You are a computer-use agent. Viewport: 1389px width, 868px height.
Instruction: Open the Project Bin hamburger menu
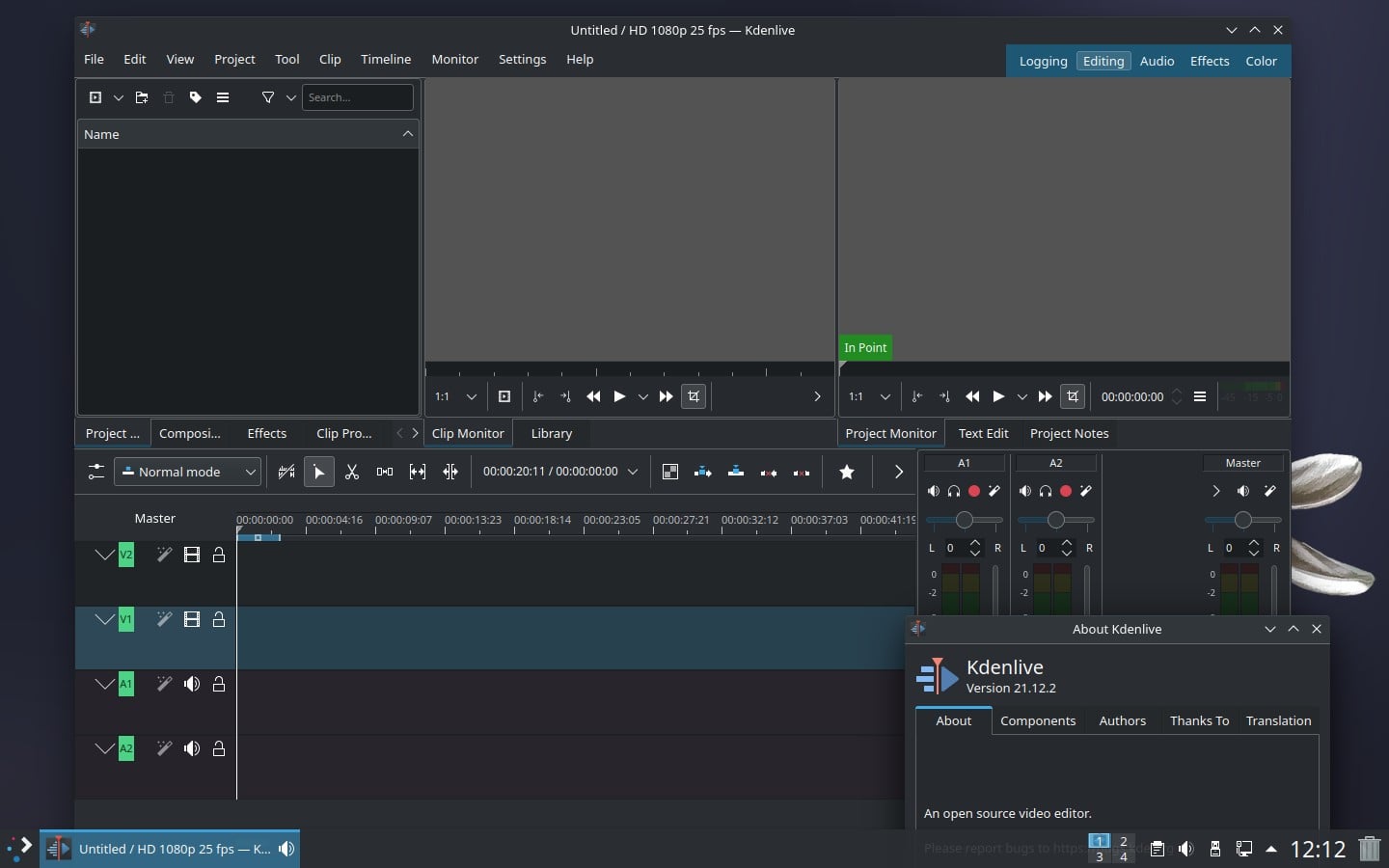pyautogui.click(x=223, y=97)
